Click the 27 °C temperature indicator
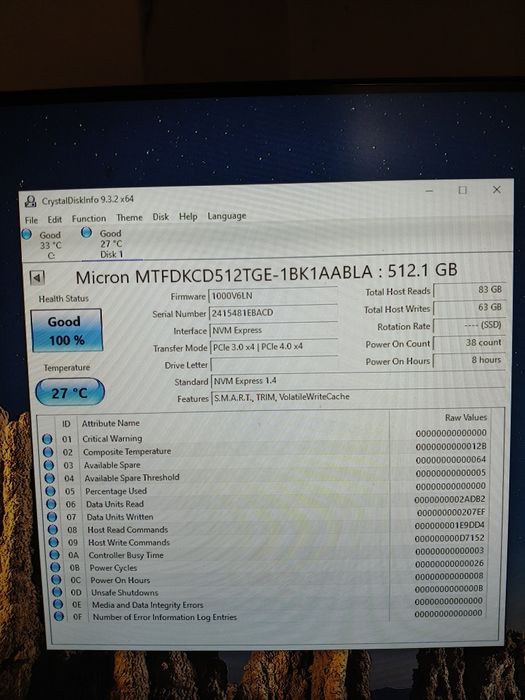The width and height of the screenshot is (525, 700). point(70,392)
